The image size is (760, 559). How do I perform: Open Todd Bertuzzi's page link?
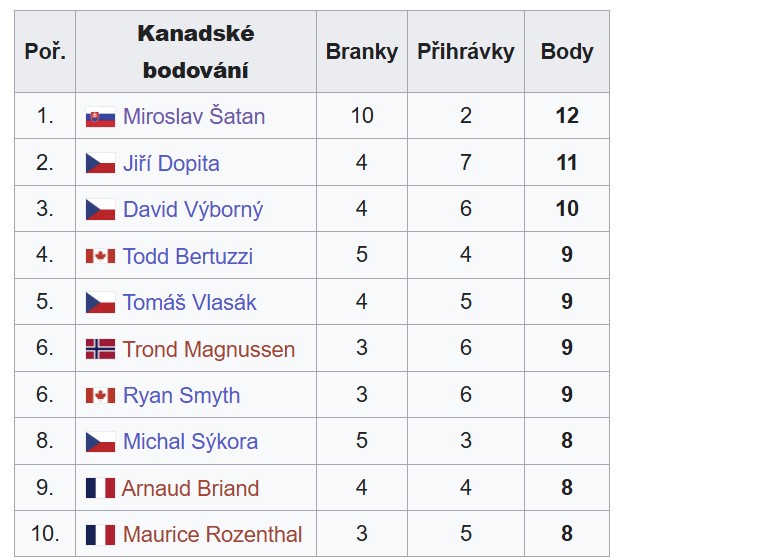188,256
